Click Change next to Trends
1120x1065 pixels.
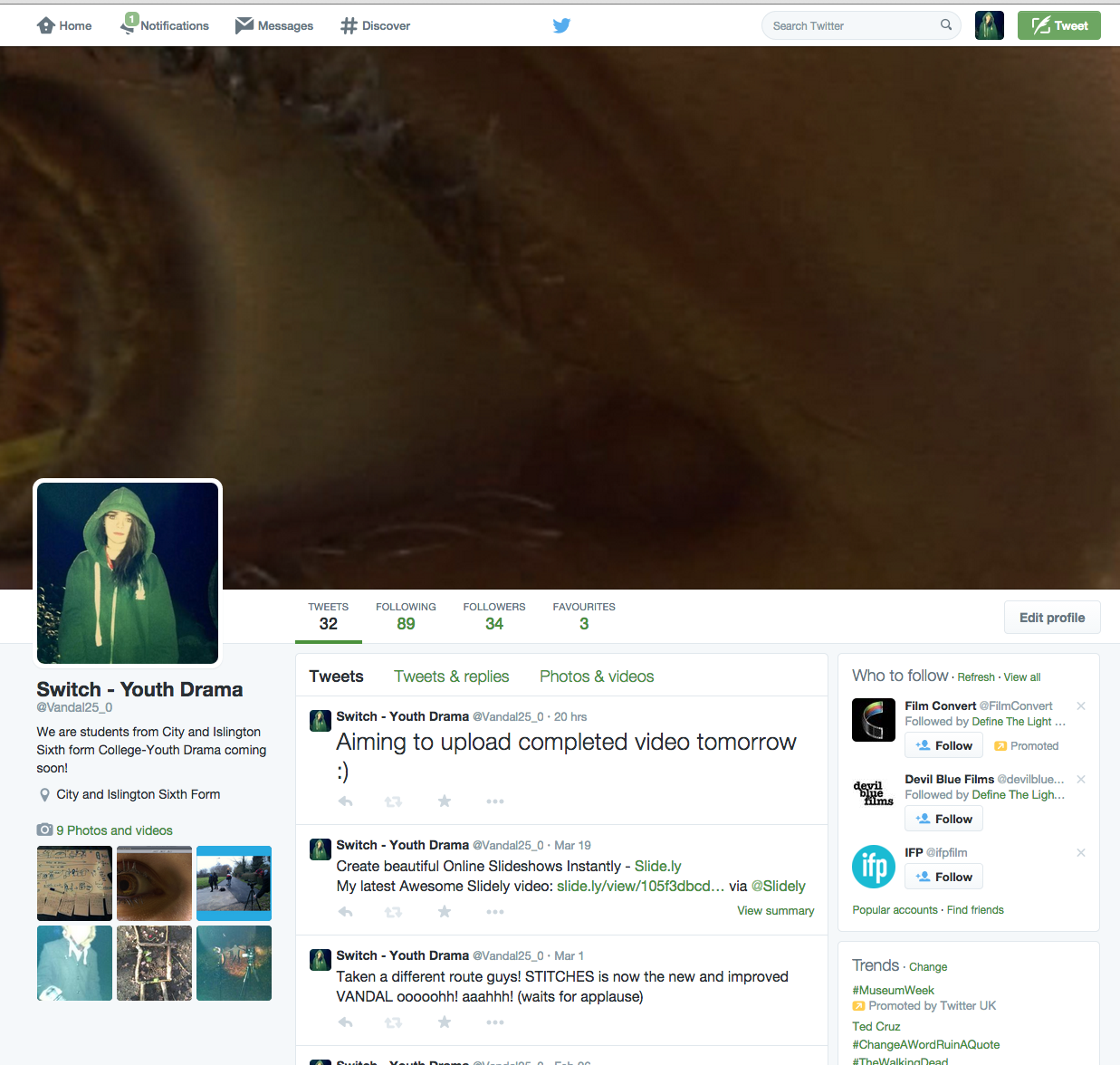928,967
